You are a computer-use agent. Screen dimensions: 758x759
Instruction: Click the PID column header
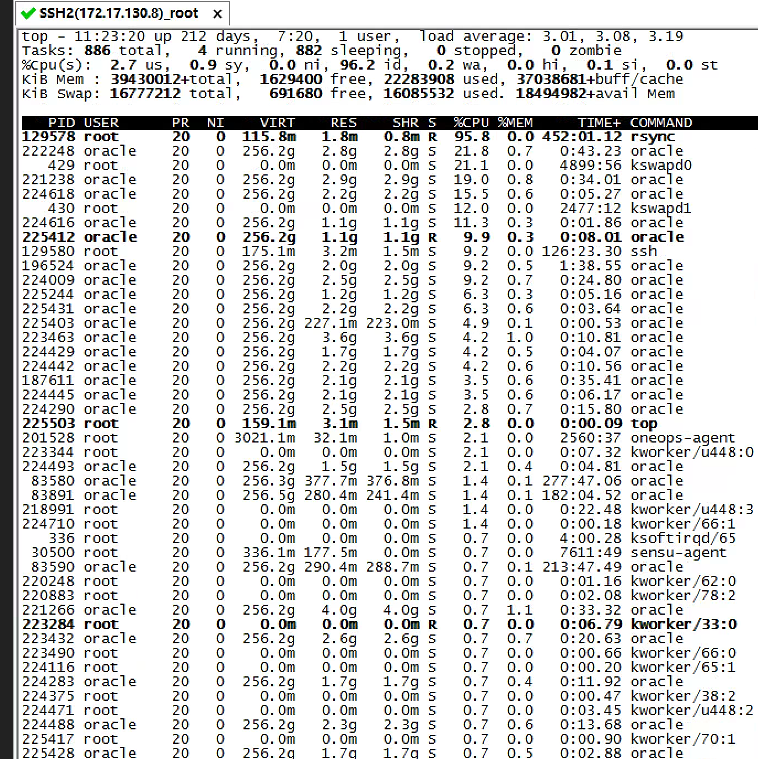tap(61, 123)
